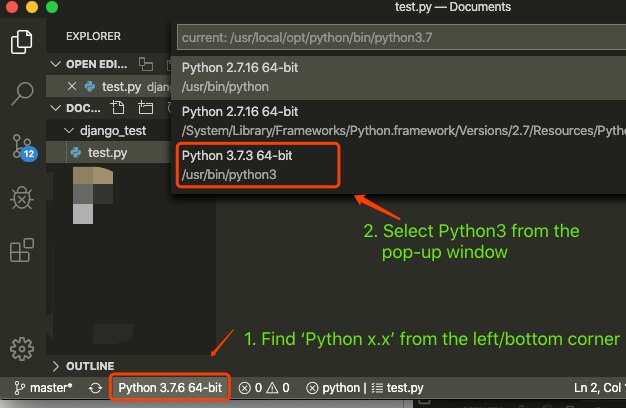Collapse the Open Editors section
This screenshot has height=408, width=626.
pos(55,64)
